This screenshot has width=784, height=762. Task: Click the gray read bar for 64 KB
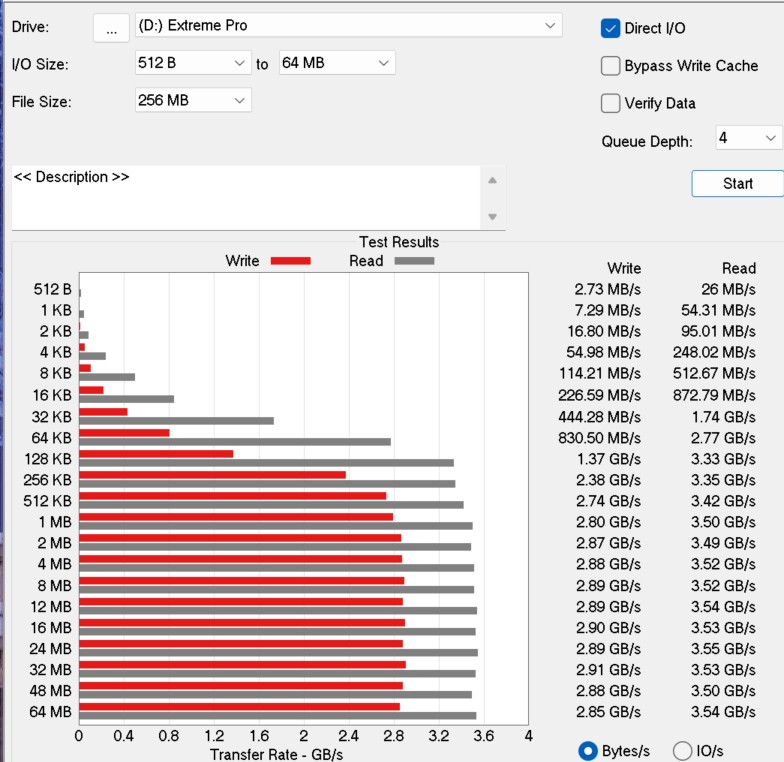tap(234, 441)
